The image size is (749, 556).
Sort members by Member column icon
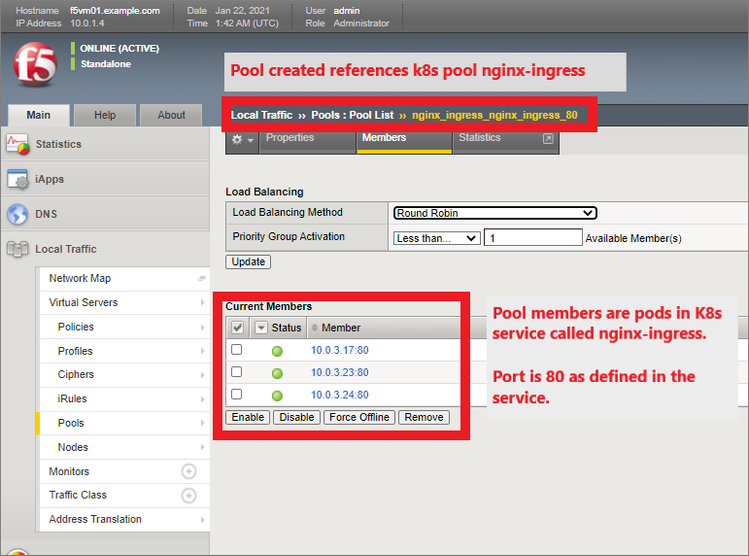tap(314, 328)
